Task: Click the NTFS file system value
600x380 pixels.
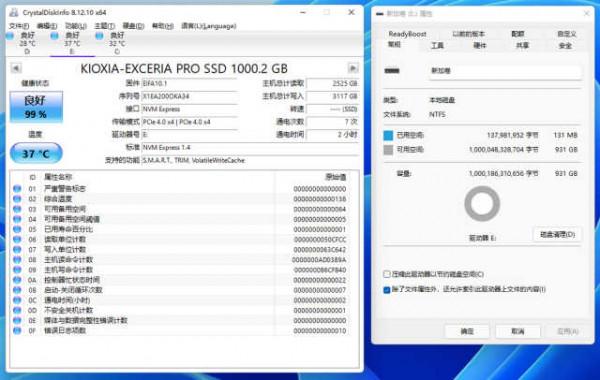Action: (x=437, y=114)
